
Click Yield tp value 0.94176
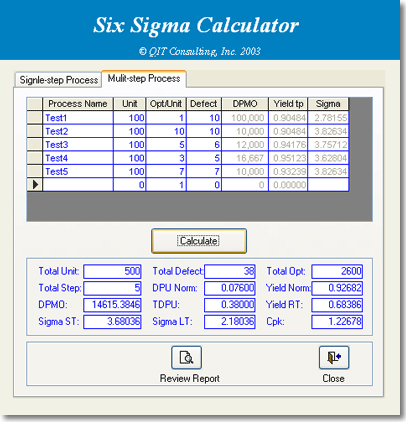[x=288, y=145]
